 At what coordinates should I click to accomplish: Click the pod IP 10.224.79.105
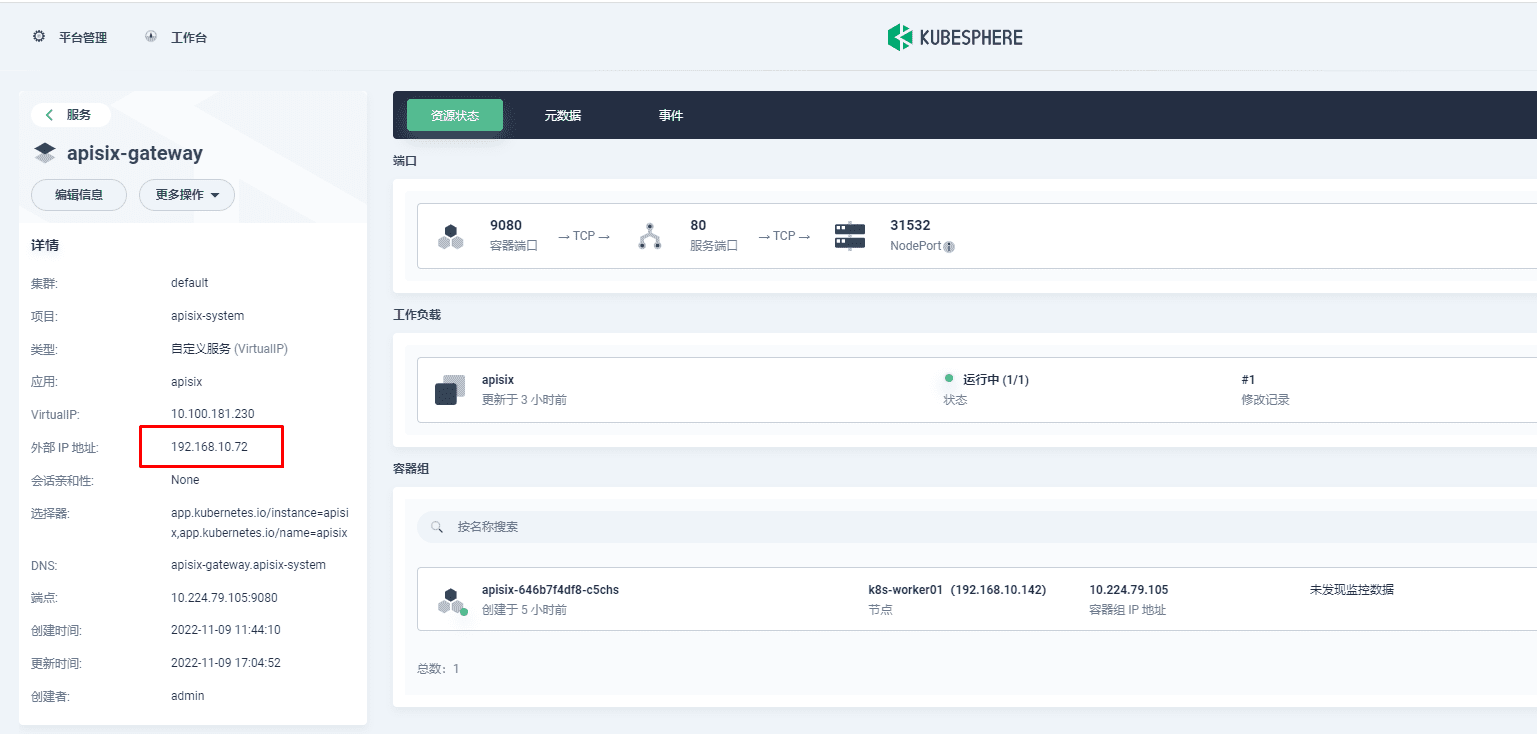pos(1129,590)
